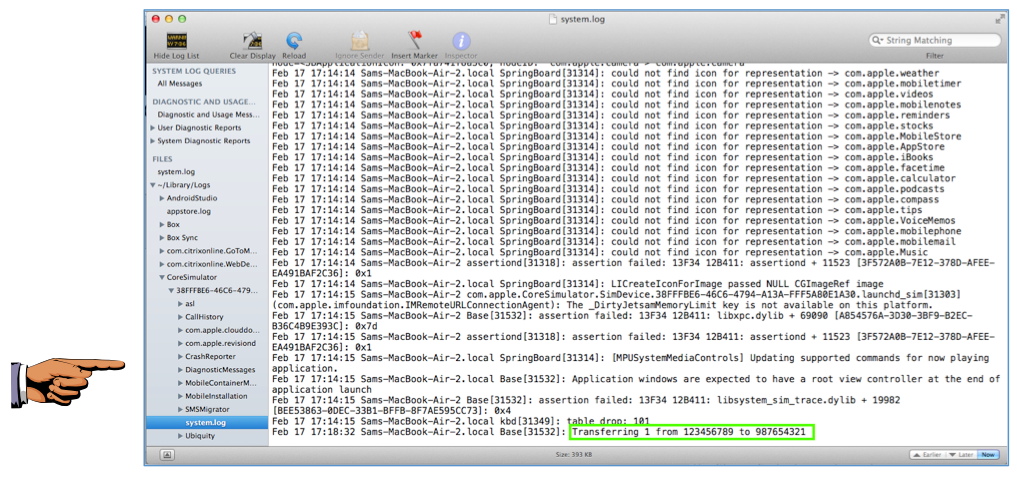Select the MobileContainerM... folder label
The image size is (1017, 479).
[222, 383]
